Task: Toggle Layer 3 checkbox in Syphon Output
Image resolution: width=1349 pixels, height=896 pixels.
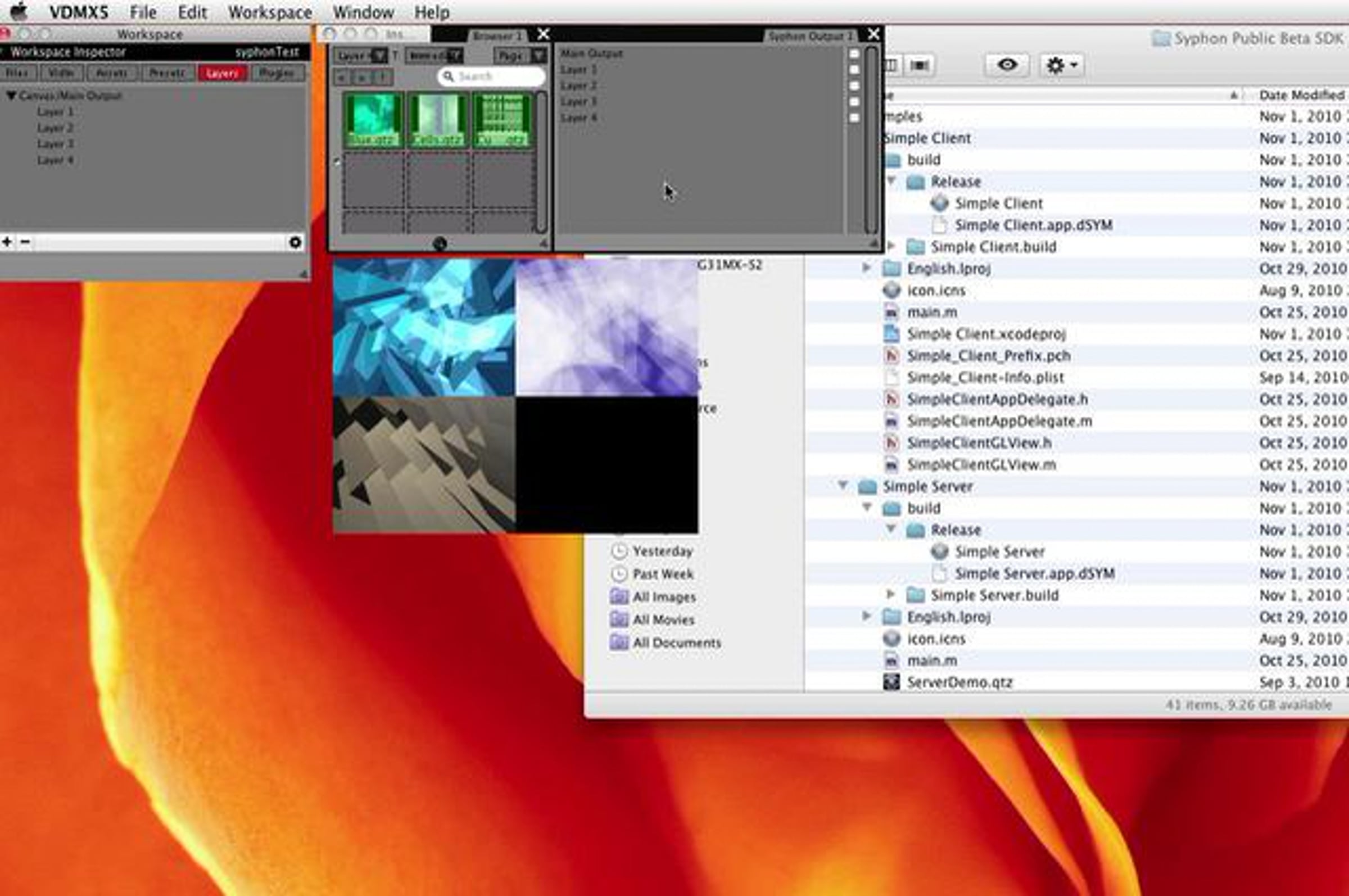Action: point(854,102)
